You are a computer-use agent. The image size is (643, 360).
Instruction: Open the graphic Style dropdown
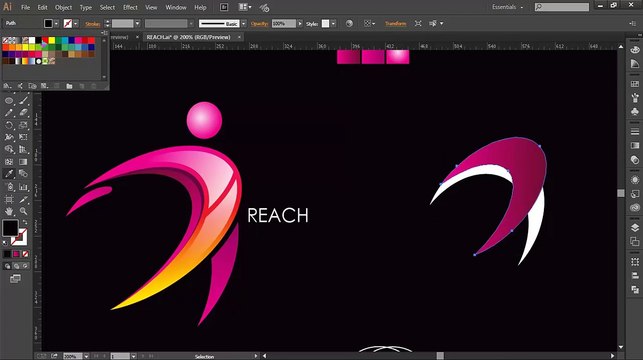pyautogui.click(x=333, y=23)
